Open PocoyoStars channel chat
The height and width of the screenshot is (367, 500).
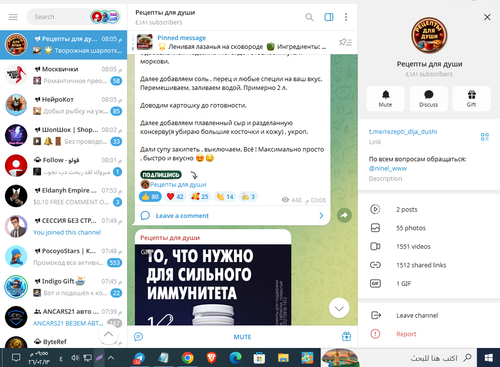(63, 257)
